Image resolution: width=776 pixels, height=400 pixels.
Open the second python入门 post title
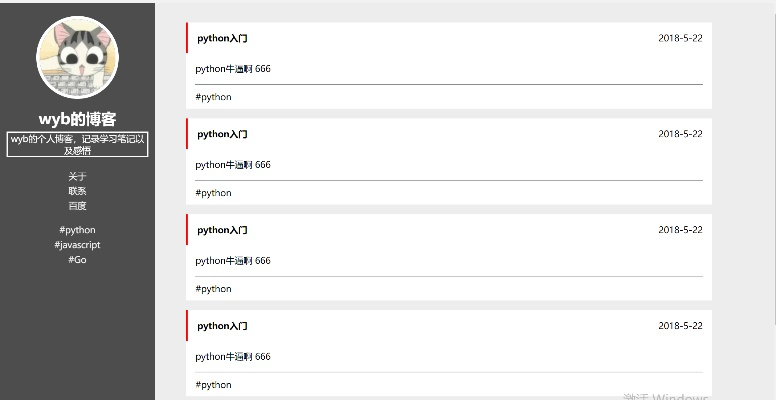pyautogui.click(x=222, y=134)
